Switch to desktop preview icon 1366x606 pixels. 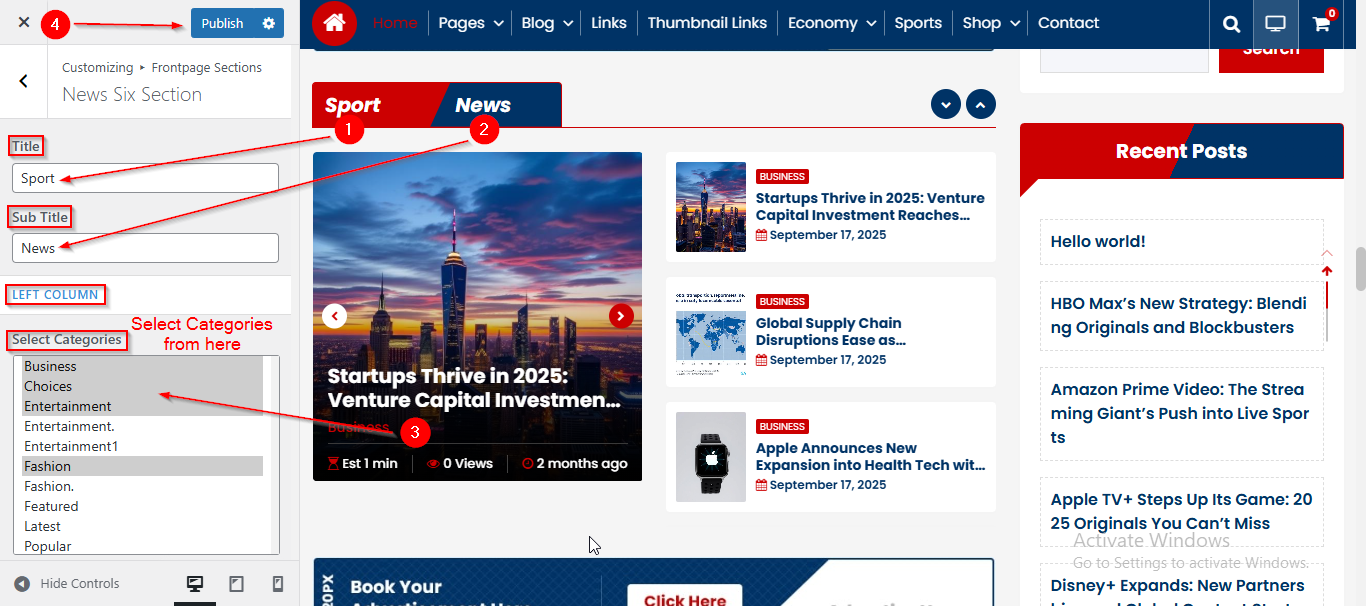click(195, 584)
